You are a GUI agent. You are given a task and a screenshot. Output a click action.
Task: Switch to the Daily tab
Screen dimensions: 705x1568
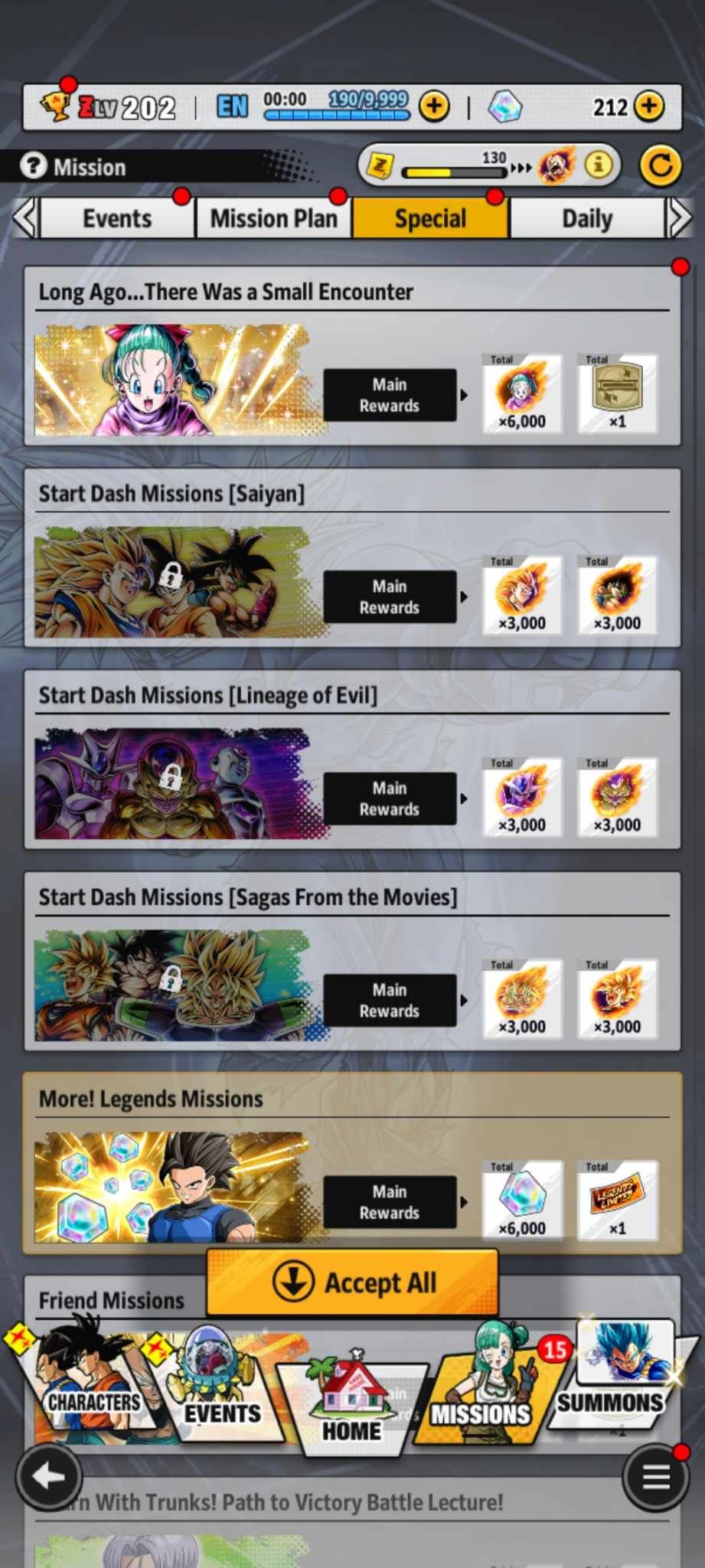[587, 218]
